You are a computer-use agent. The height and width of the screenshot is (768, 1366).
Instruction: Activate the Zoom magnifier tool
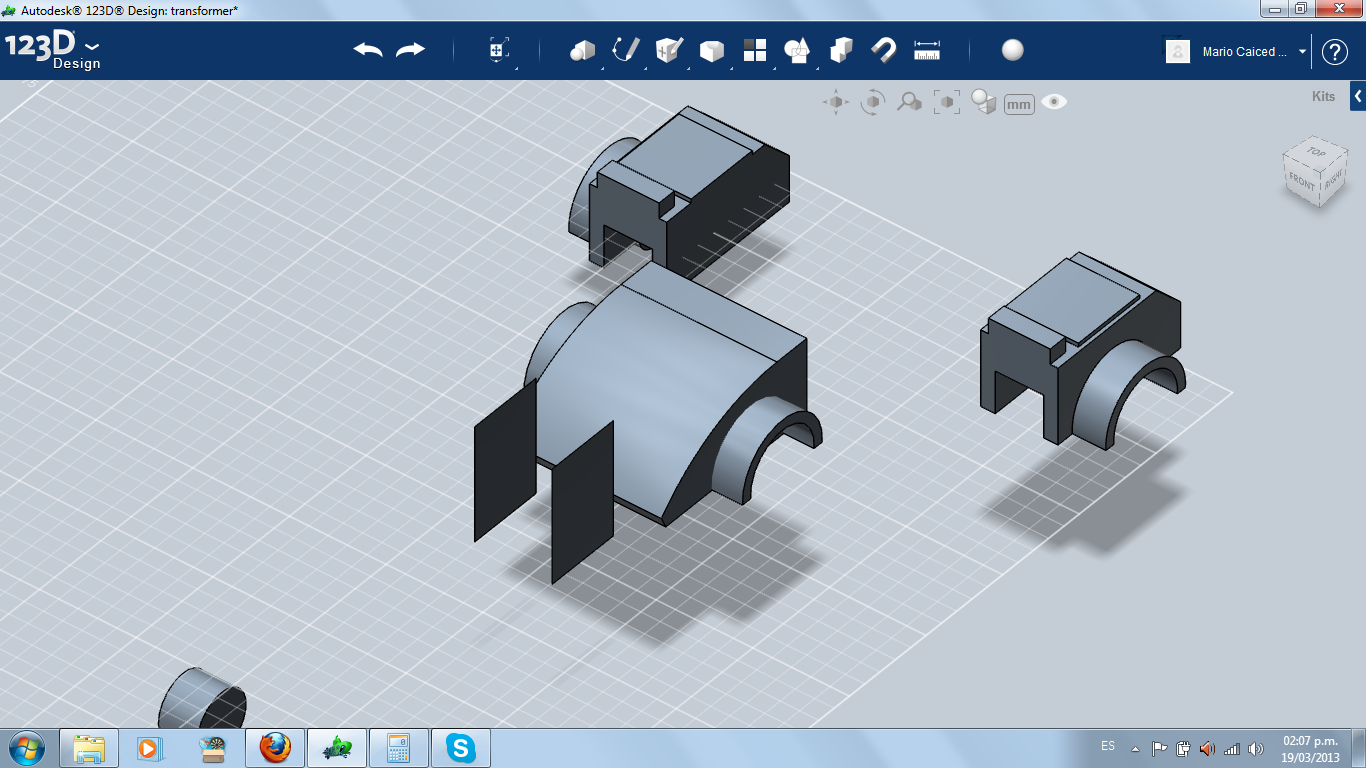[909, 102]
